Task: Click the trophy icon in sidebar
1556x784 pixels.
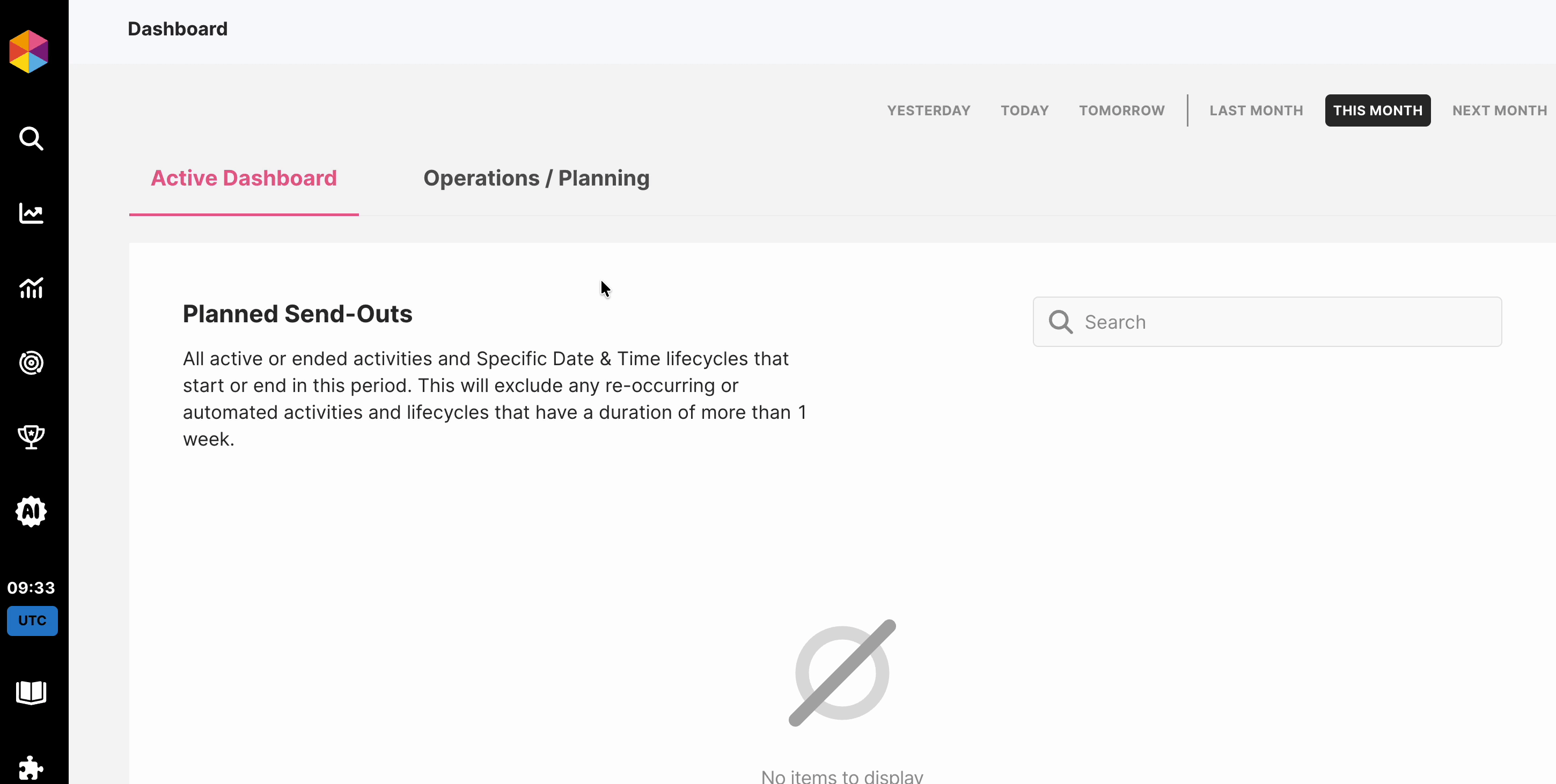Action: point(31,437)
